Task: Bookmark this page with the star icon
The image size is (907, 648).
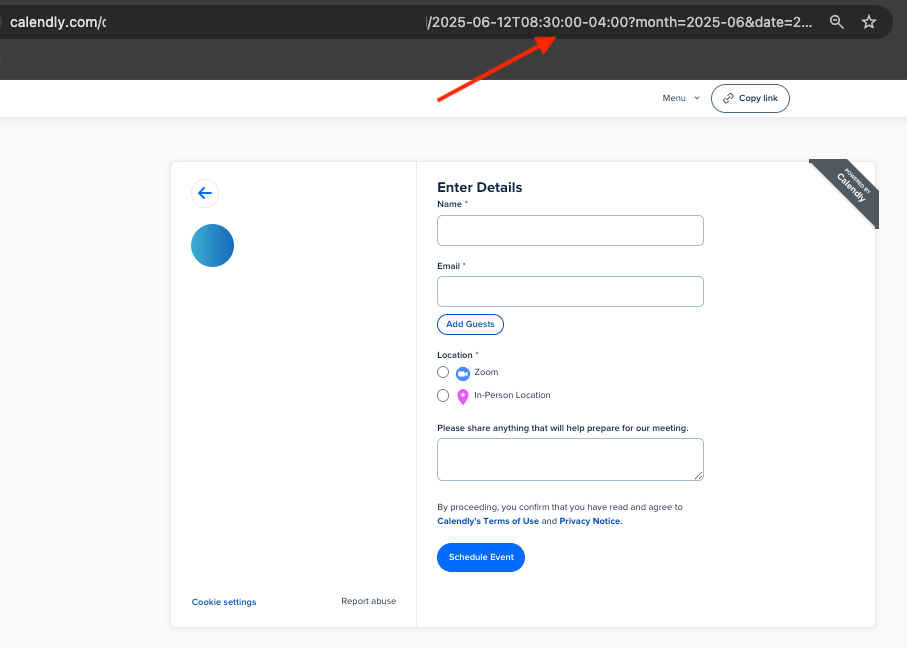Action: (x=869, y=22)
